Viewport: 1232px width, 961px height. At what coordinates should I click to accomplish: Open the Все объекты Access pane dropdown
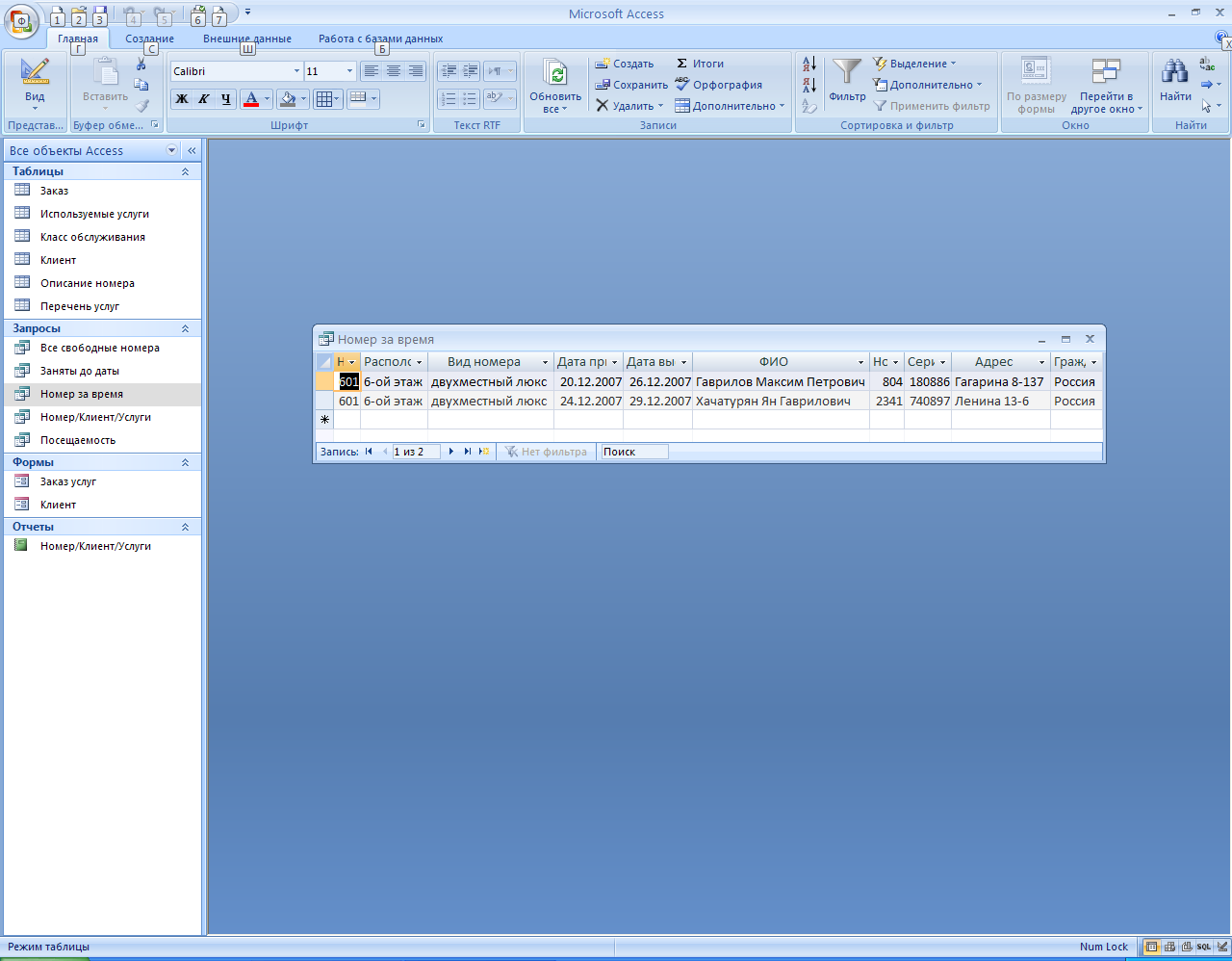click(172, 150)
